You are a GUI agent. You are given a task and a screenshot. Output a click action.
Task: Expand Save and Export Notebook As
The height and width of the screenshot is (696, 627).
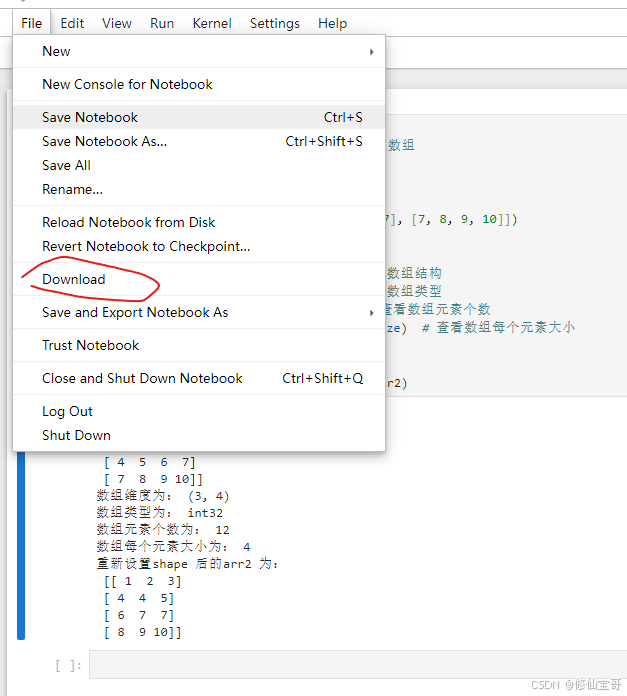(199, 312)
